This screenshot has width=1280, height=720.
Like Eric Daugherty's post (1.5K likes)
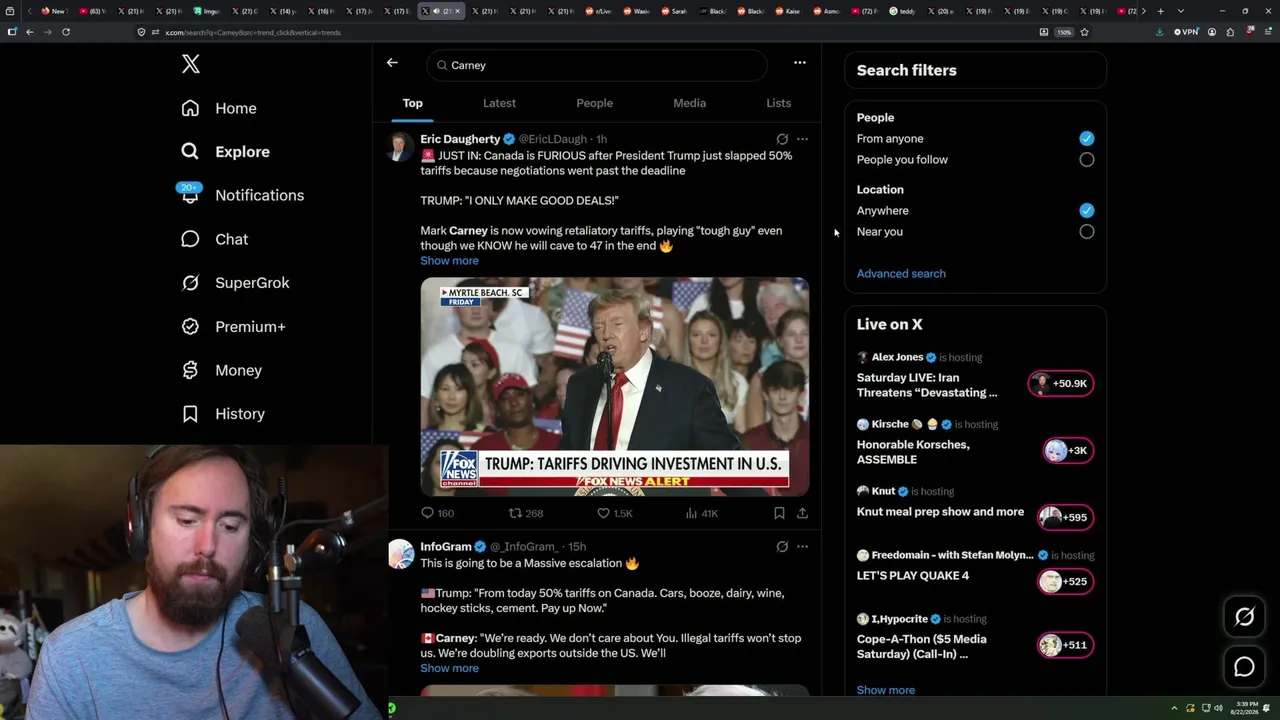pos(615,513)
